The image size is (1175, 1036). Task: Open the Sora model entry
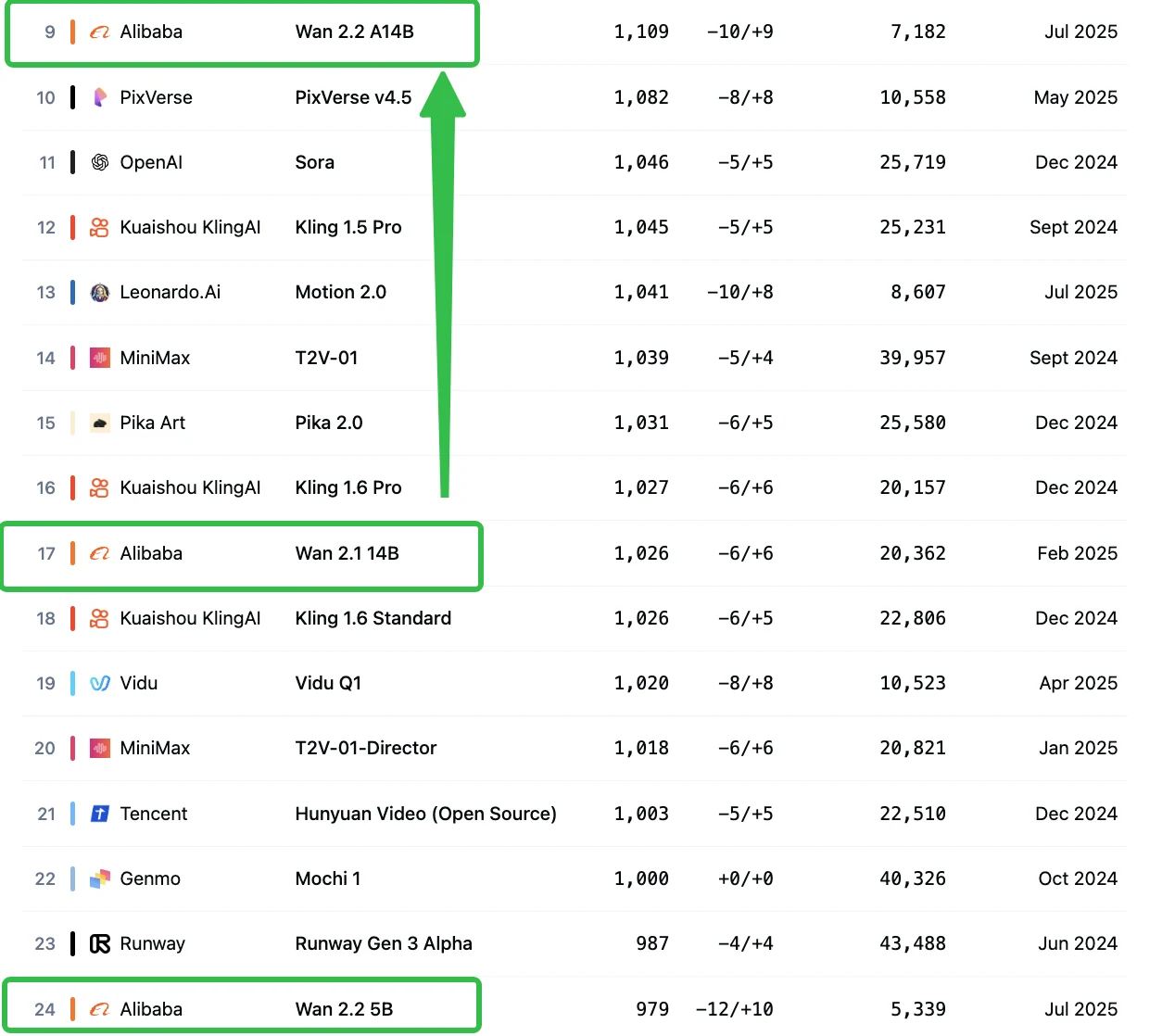[315, 163]
